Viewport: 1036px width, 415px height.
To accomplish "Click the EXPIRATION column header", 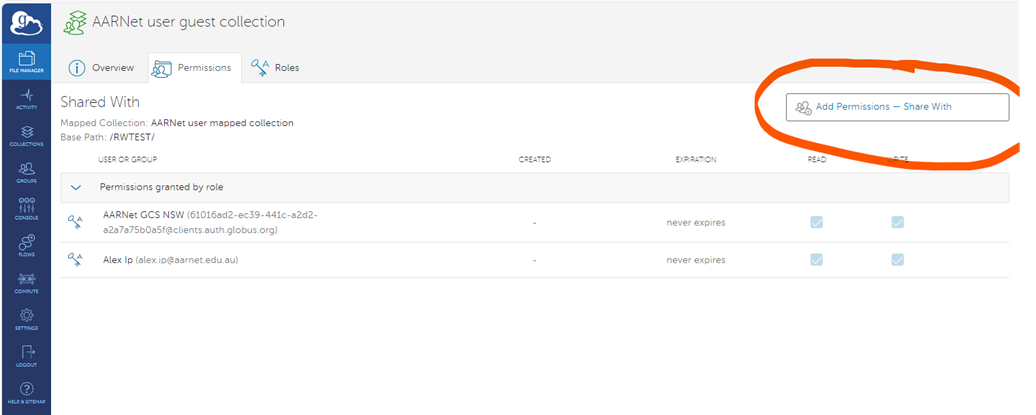I will (696, 160).
